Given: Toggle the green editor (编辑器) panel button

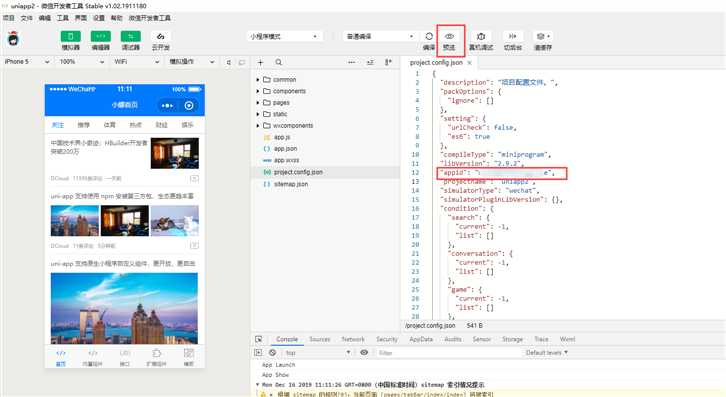Looking at the screenshot, I should [100, 36].
